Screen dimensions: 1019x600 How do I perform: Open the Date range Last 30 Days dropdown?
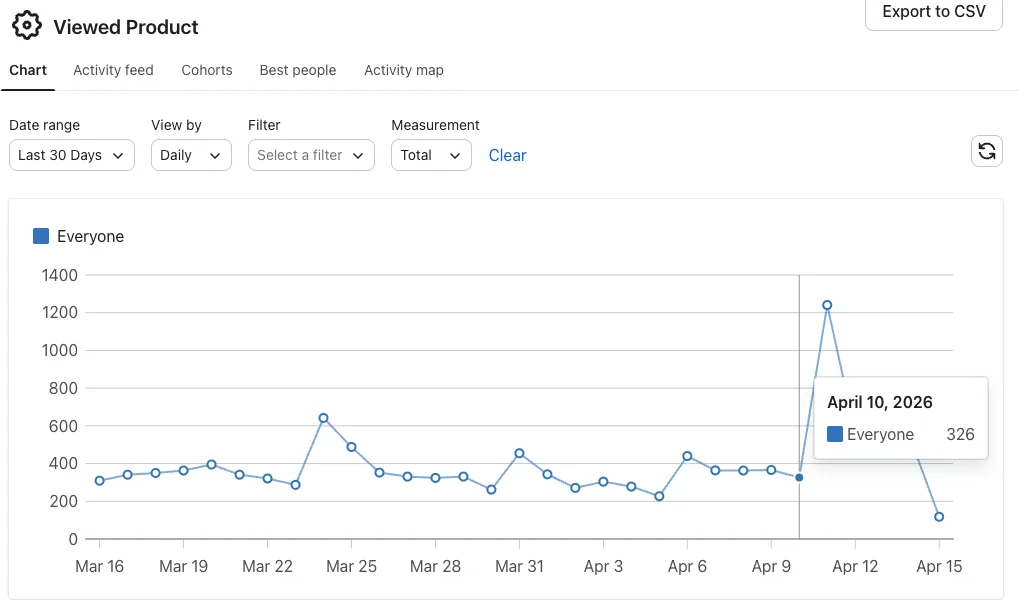[x=72, y=155]
